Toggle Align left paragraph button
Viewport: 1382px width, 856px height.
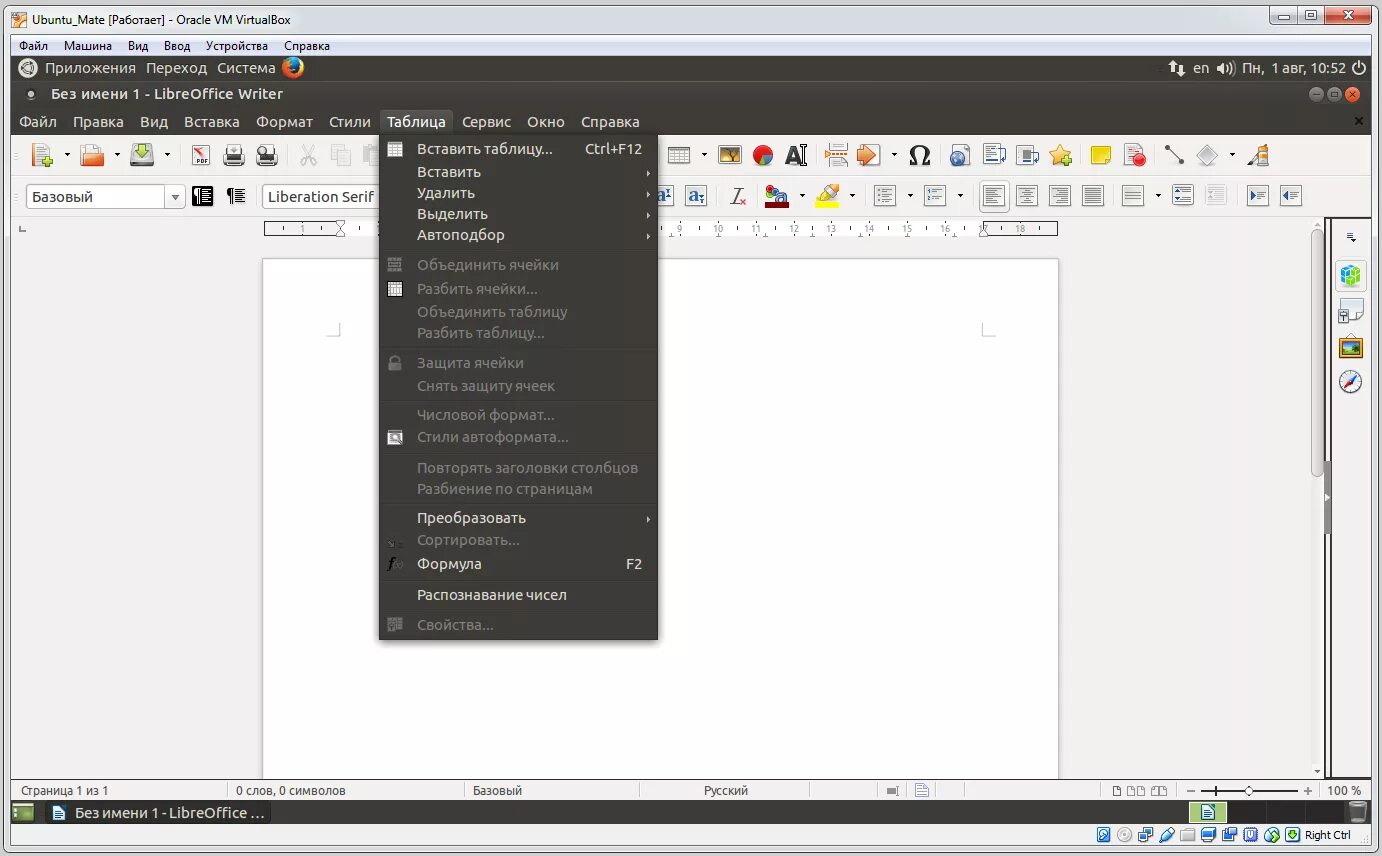pyautogui.click(x=994, y=196)
